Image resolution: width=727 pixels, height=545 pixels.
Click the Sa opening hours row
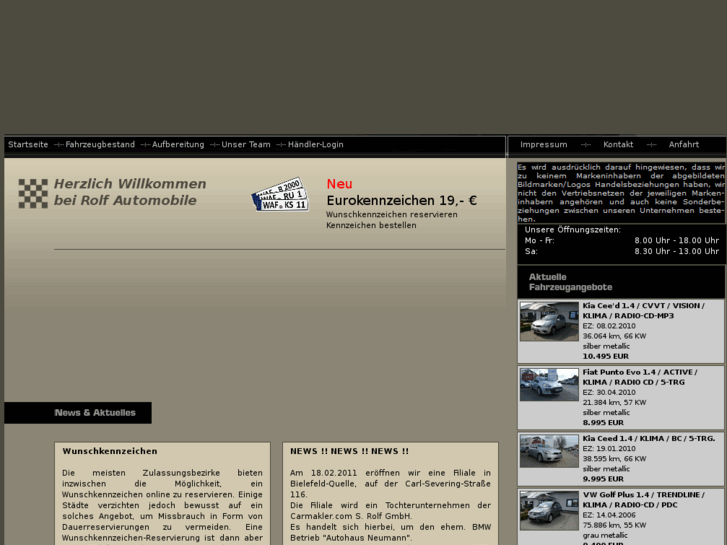pyautogui.click(x=622, y=251)
